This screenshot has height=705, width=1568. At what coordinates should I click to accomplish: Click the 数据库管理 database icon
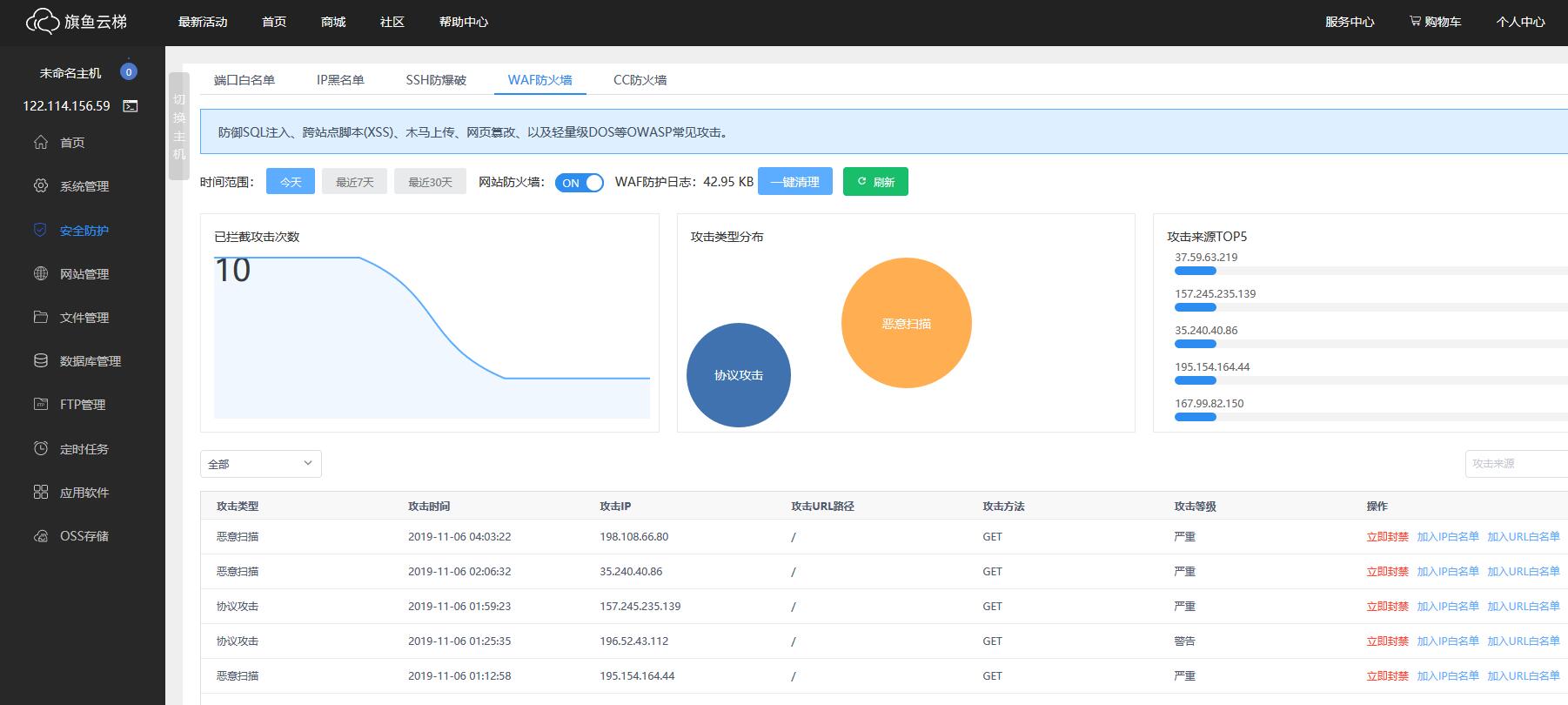click(41, 360)
